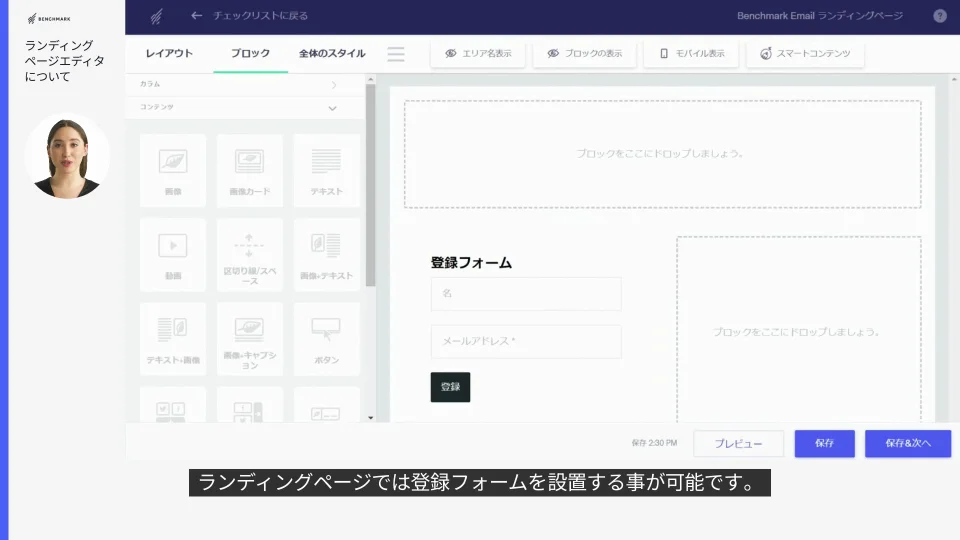Click チェックリストに戻る link
The height and width of the screenshot is (540, 960).
(260, 16)
